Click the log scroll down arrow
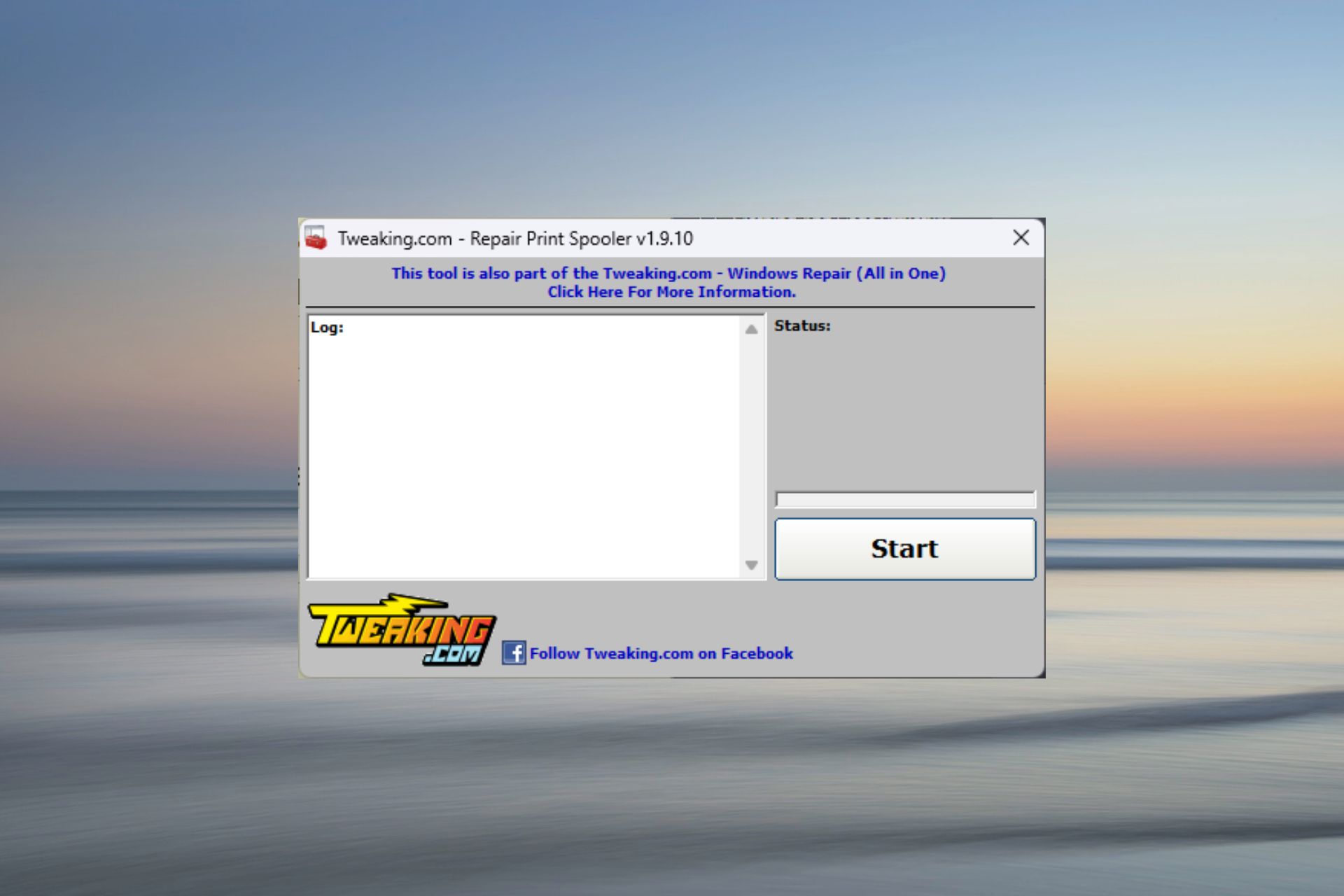The height and width of the screenshot is (896, 1344). point(751,565)
